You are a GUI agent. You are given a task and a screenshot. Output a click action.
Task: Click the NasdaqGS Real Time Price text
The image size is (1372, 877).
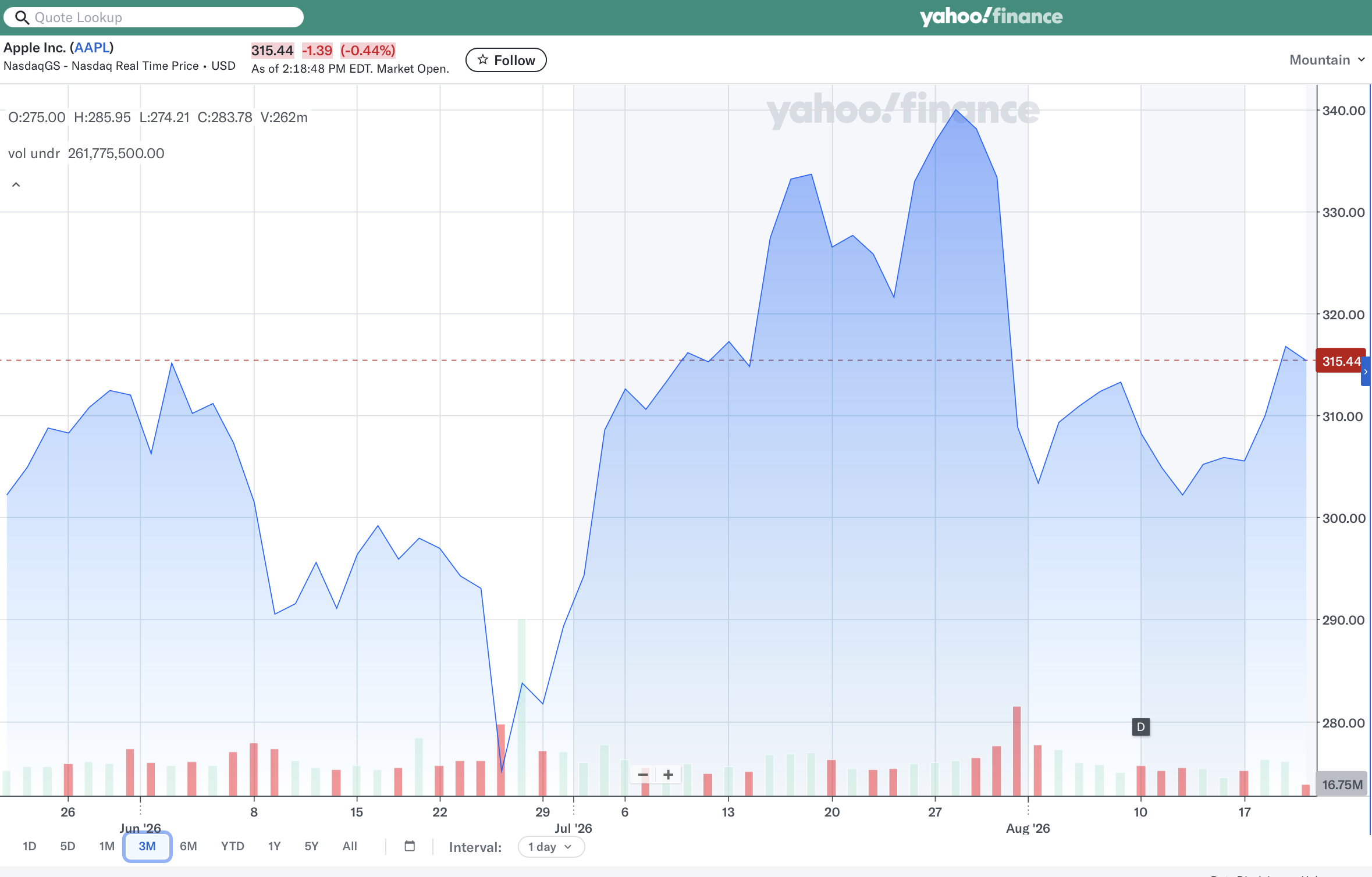pyautogui.click(x=119, y=66)
